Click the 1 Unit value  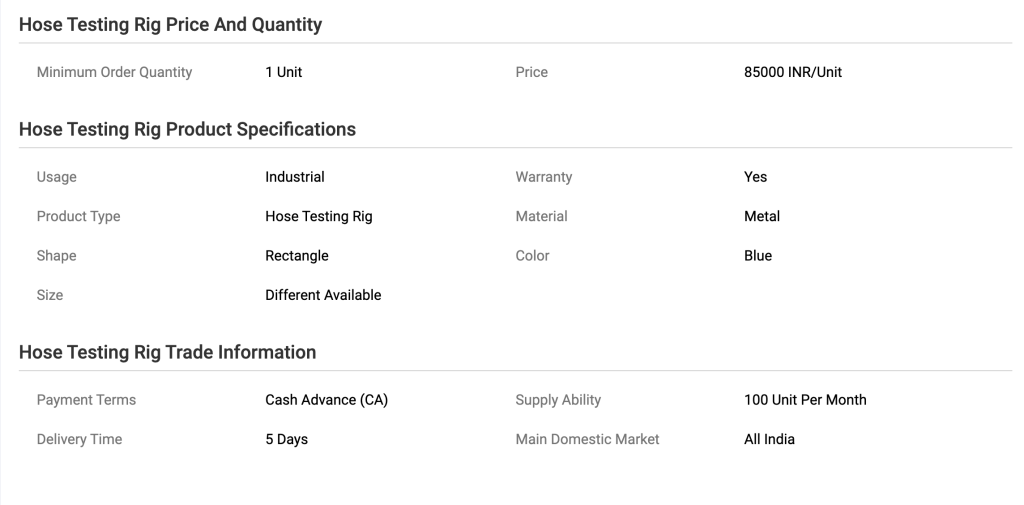coord(283,73)
